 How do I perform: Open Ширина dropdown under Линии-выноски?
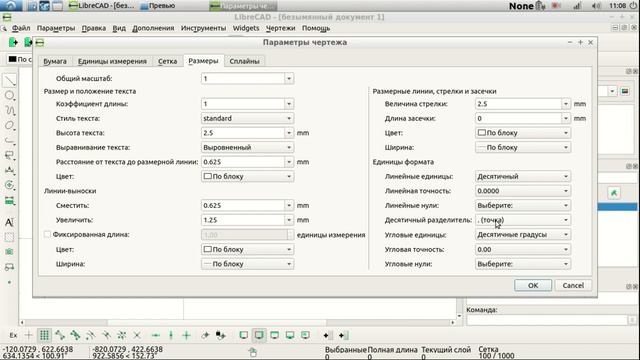point(247,264)
